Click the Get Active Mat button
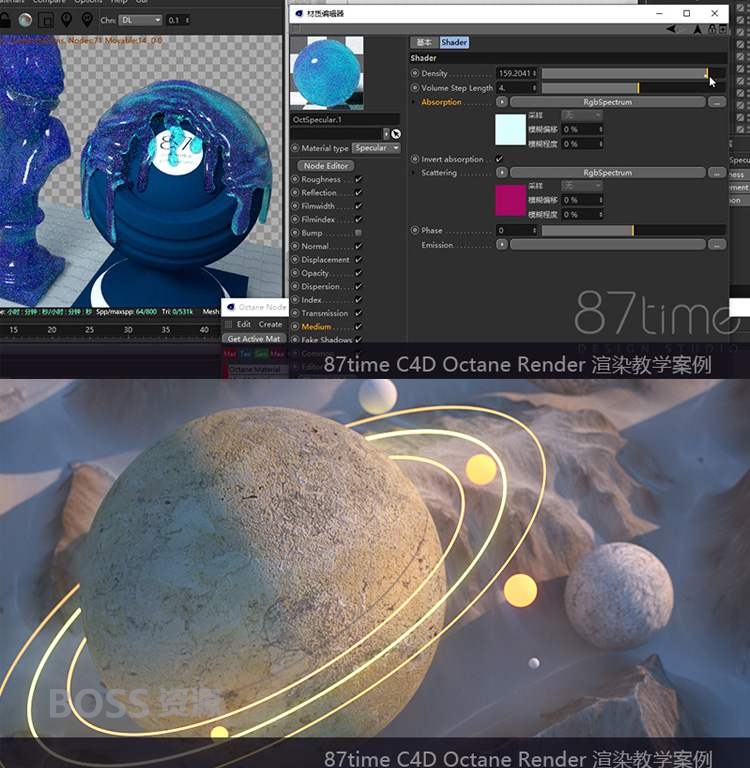The height and width of the screenshot is (768, 750). click(254, 338)
